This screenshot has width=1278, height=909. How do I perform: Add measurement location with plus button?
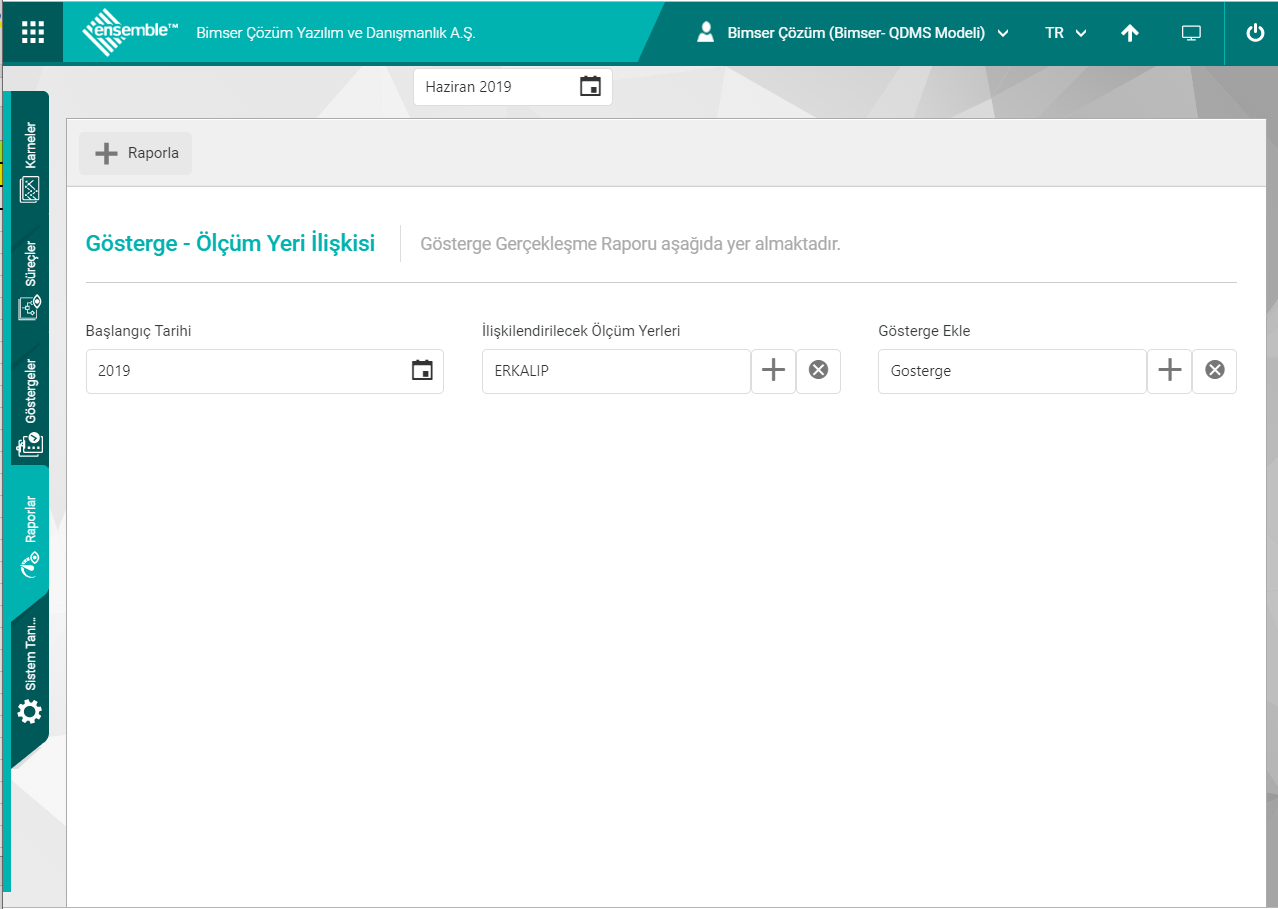point(773,371)
